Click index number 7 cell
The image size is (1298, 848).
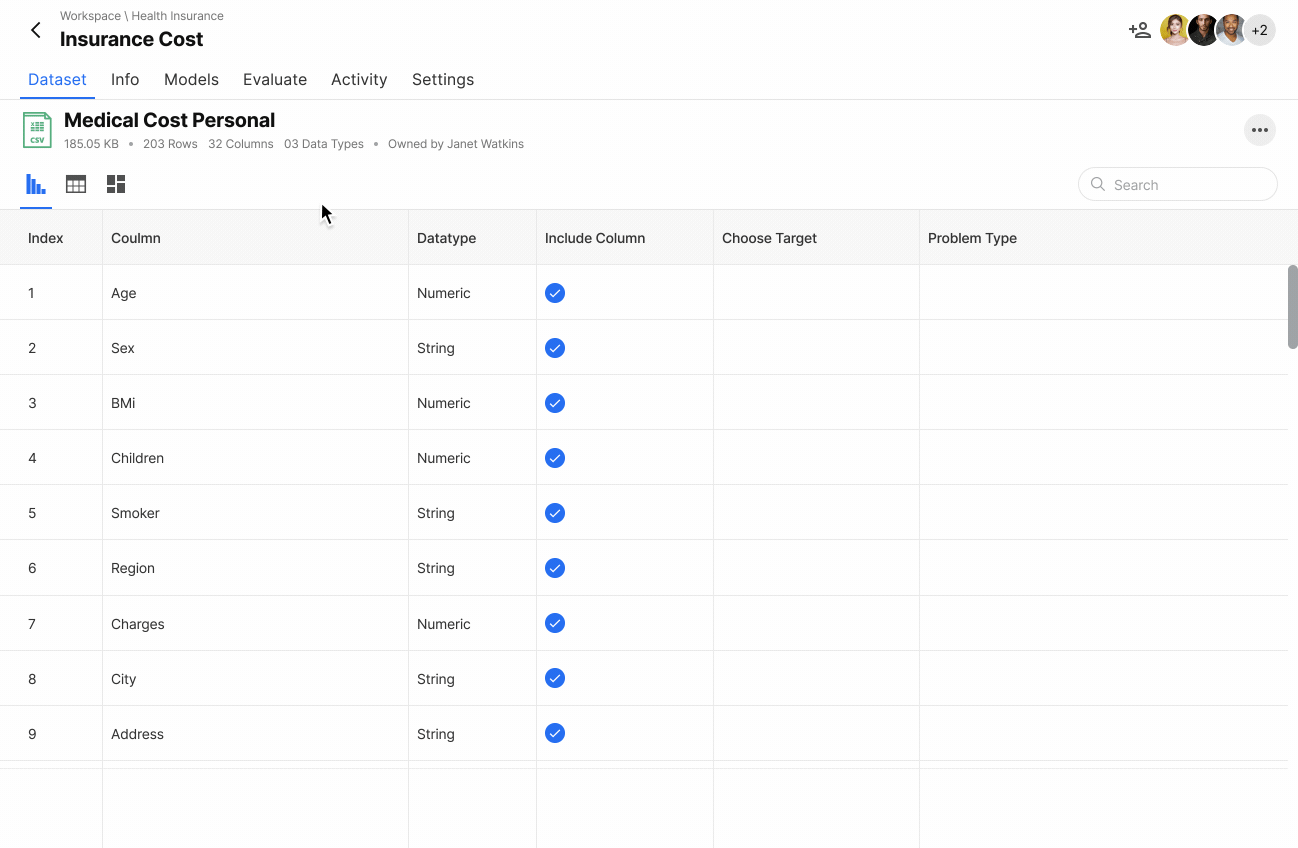[x=51, y=624]
